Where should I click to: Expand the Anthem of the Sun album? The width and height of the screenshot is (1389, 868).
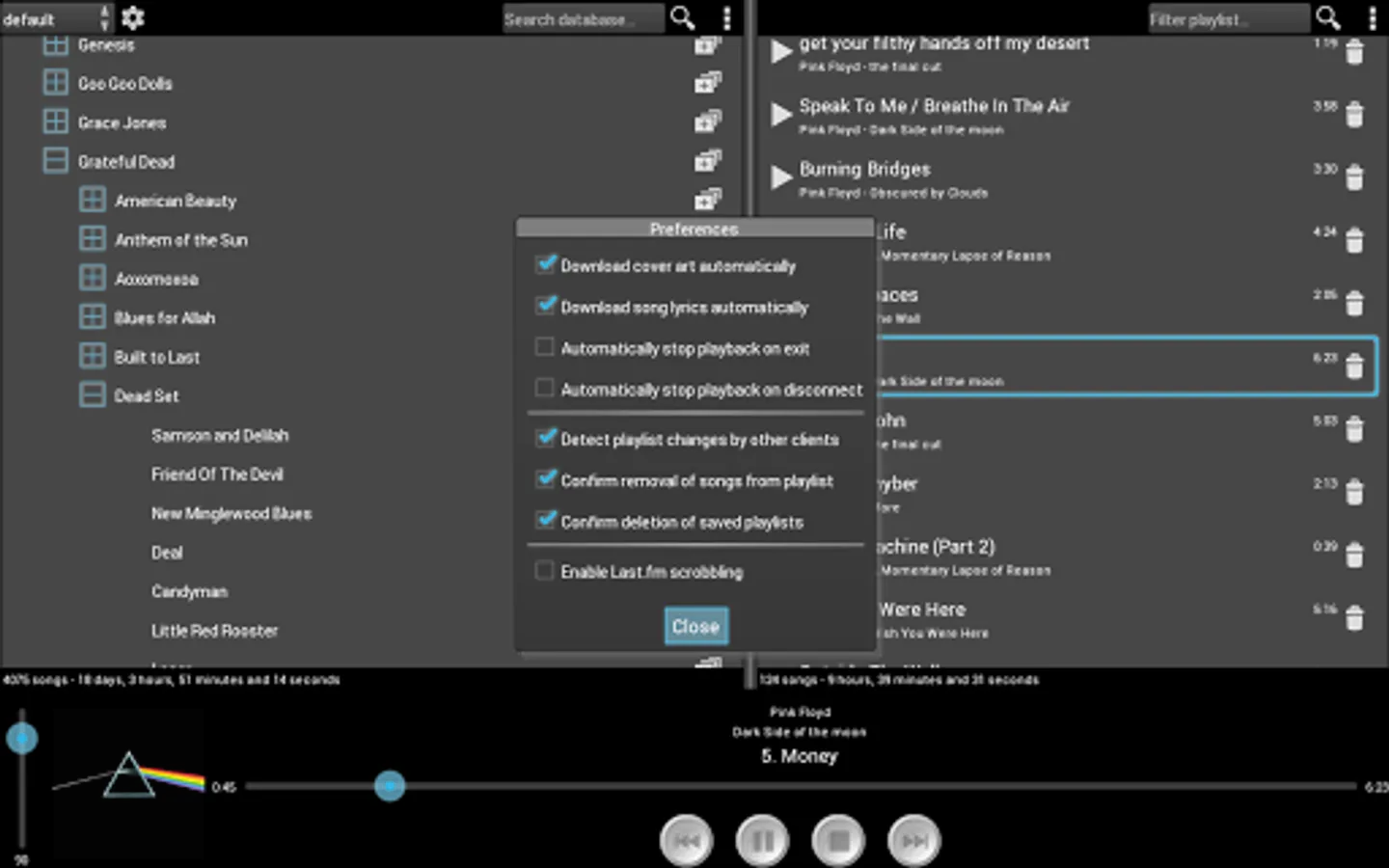(93, 238)
